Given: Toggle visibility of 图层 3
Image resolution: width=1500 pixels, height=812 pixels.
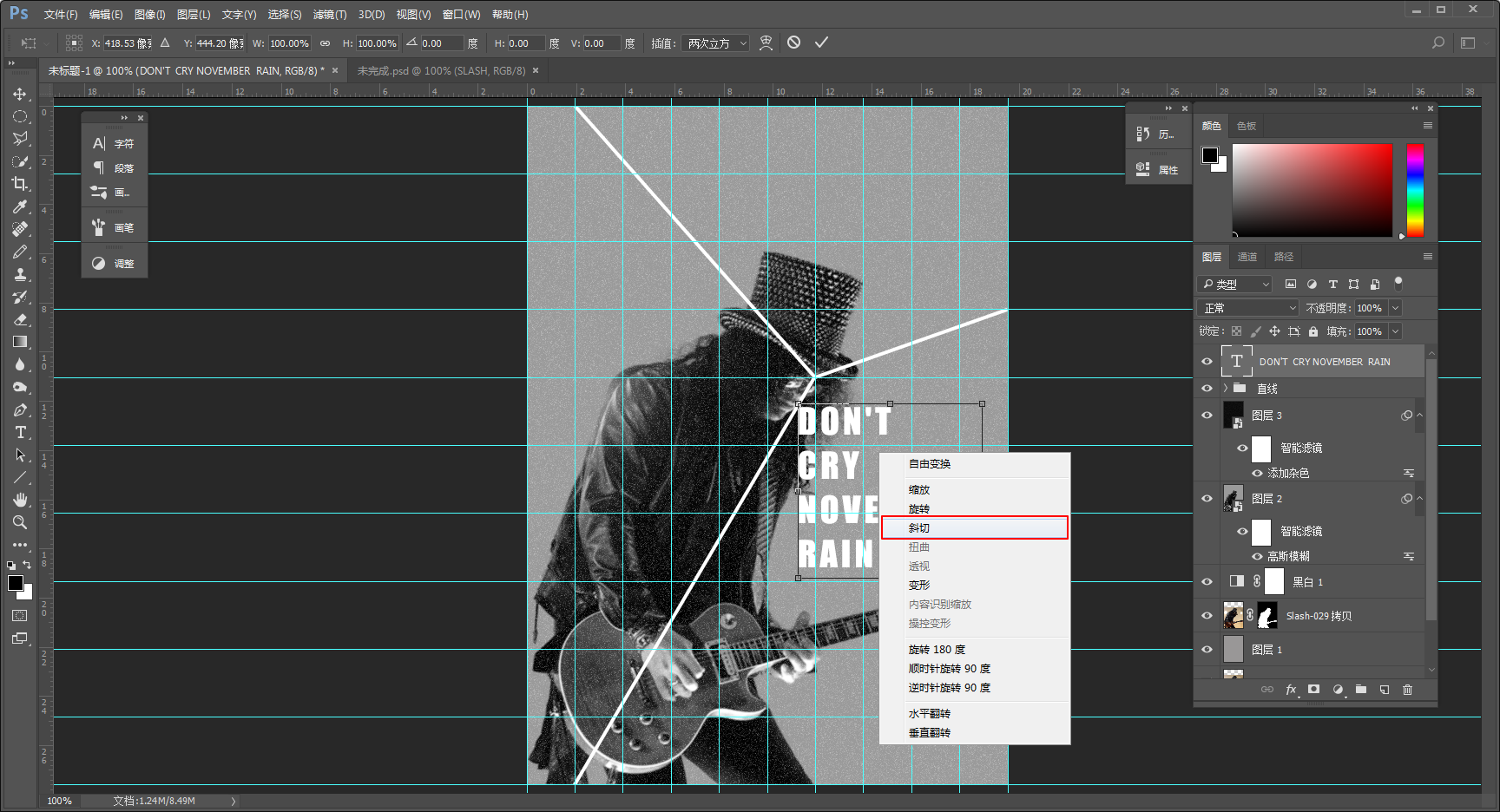Looking at the screenshot, I should click(1207, 416).
